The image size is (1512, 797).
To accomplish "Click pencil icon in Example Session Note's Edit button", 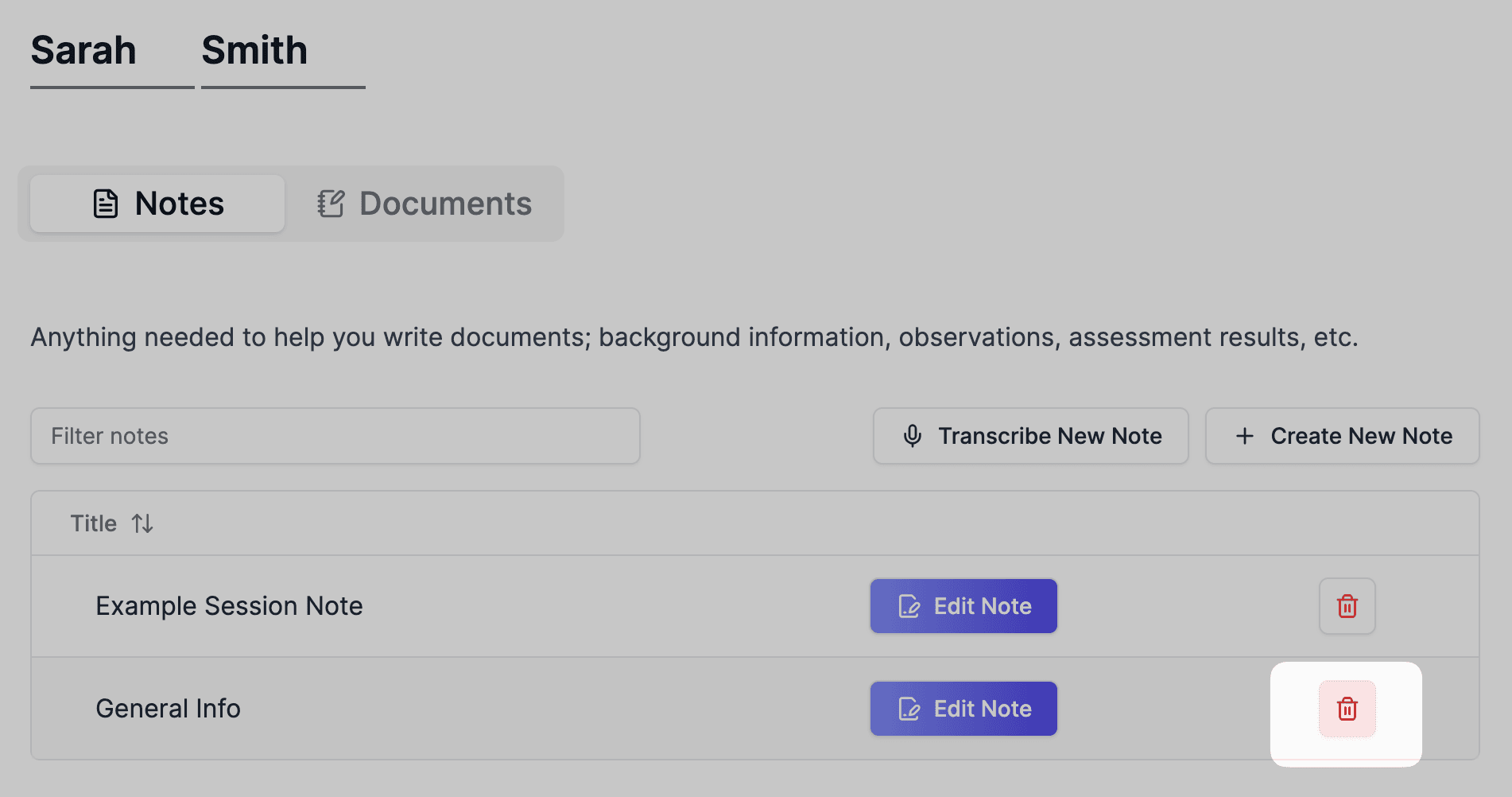I will pyautogui.click(x=909, y=606).
